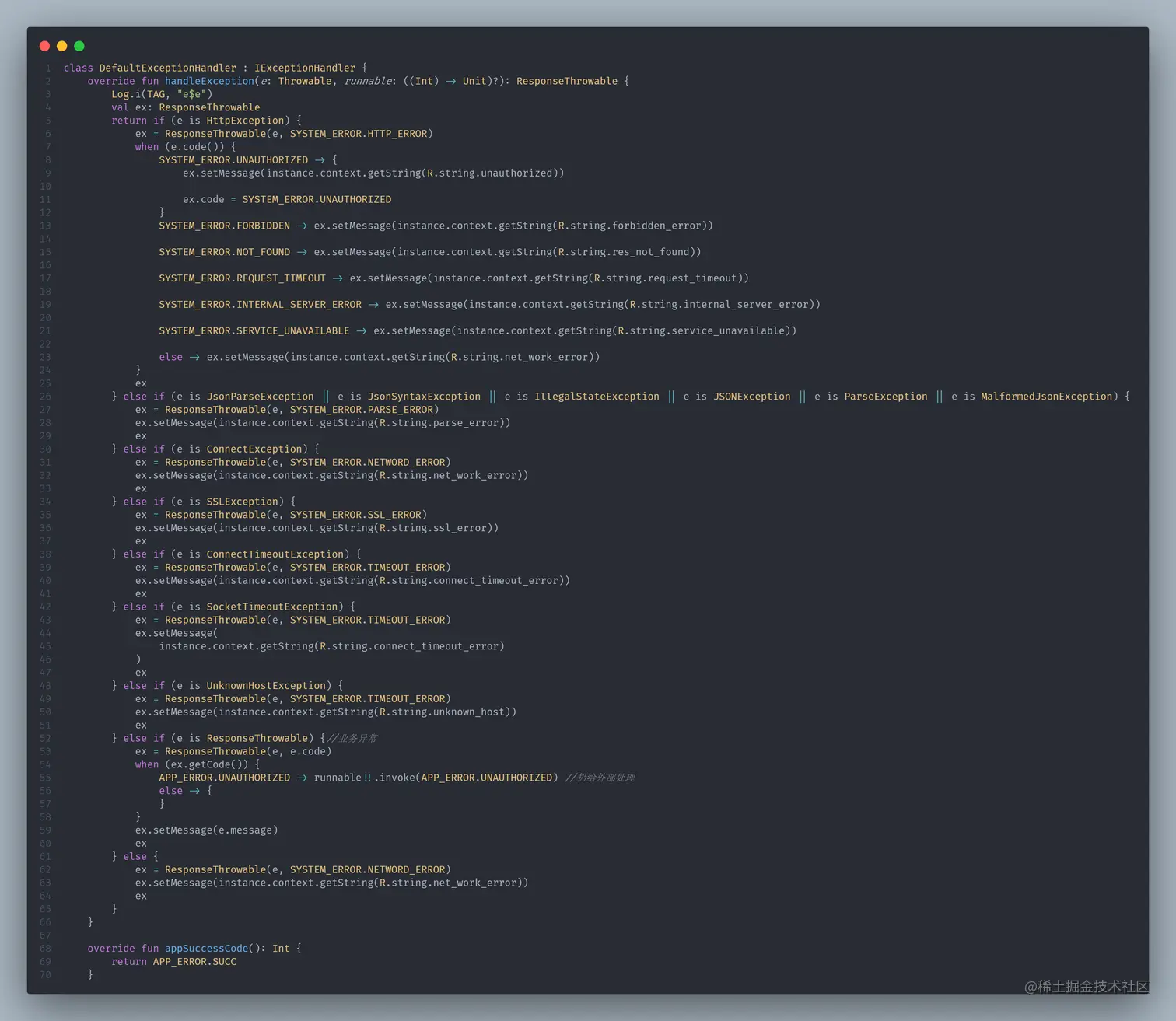1176x1021 pixels.
Task: Click IllegalStateException in the condition
Action: click(597, 397)
